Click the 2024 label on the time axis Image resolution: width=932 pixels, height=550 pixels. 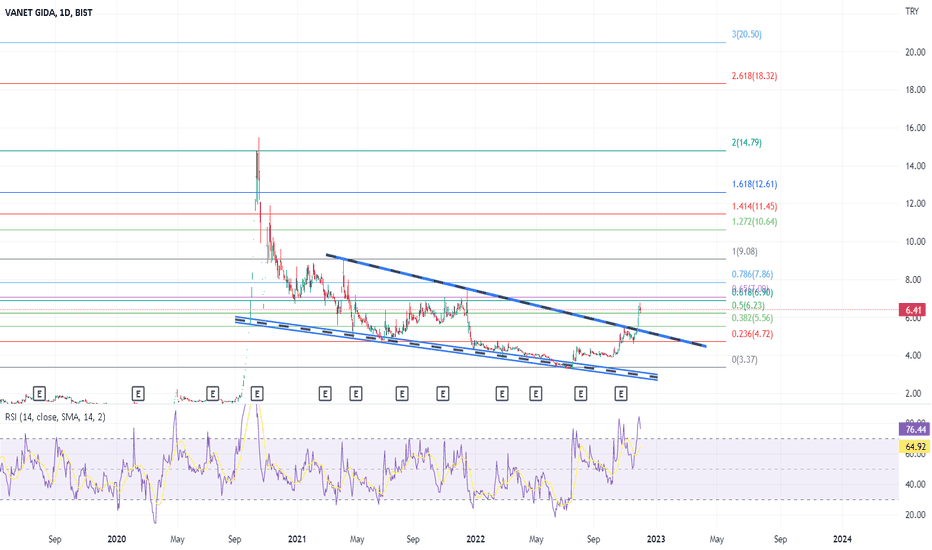coord(842,539)
